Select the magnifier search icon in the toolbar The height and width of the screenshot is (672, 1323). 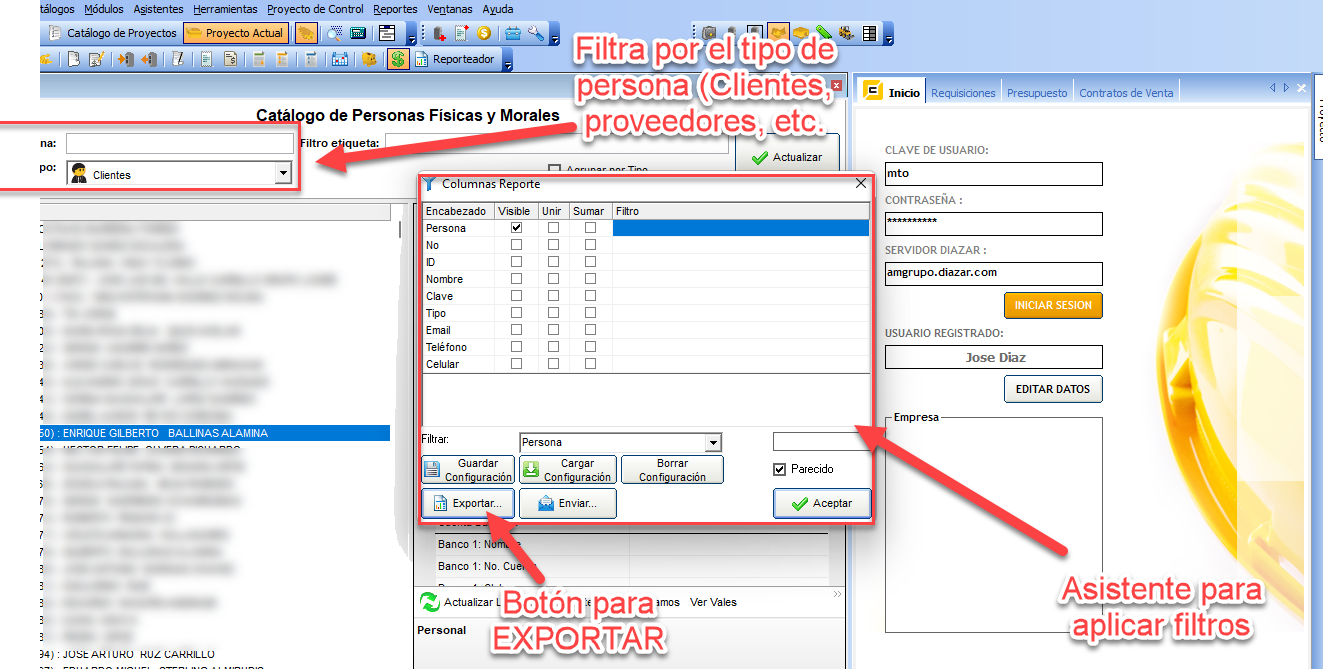point(331,32)
